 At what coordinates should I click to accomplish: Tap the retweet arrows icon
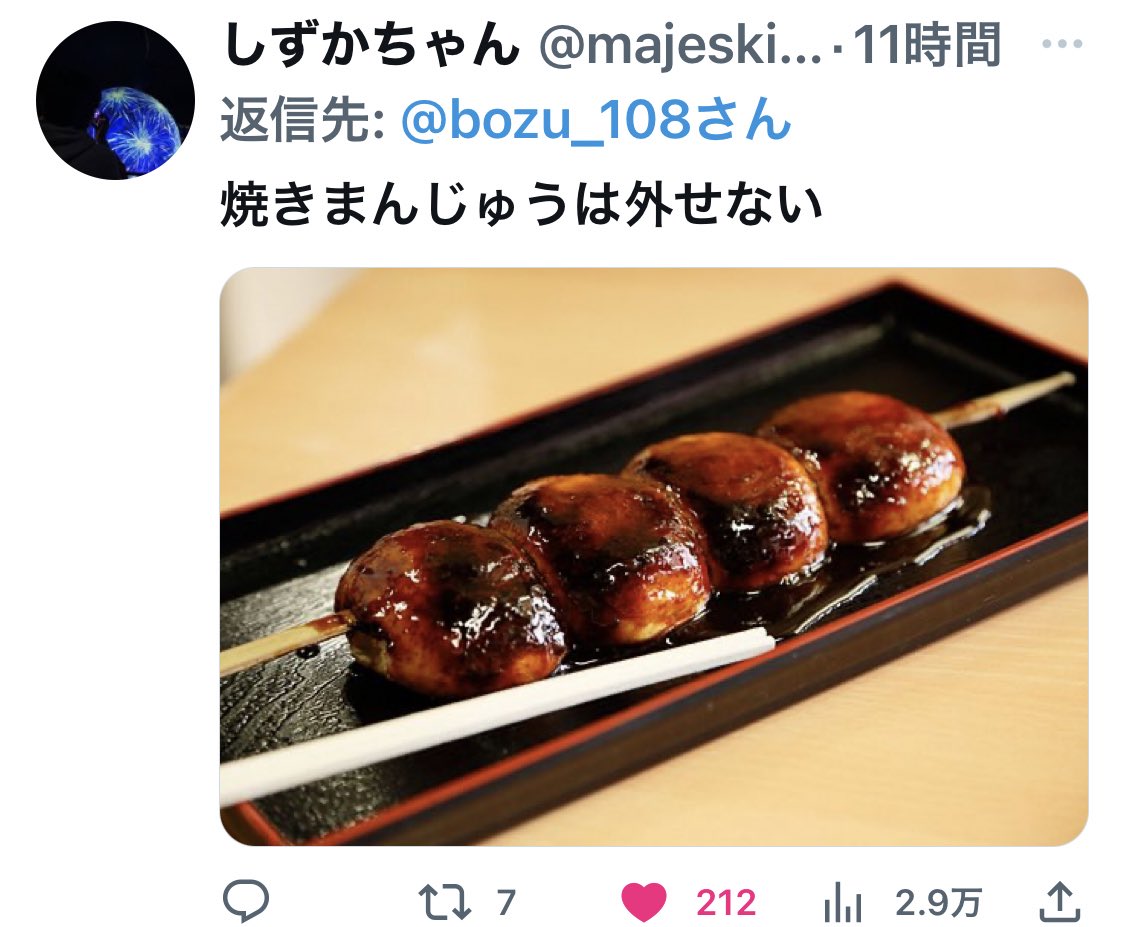point(445,903)
